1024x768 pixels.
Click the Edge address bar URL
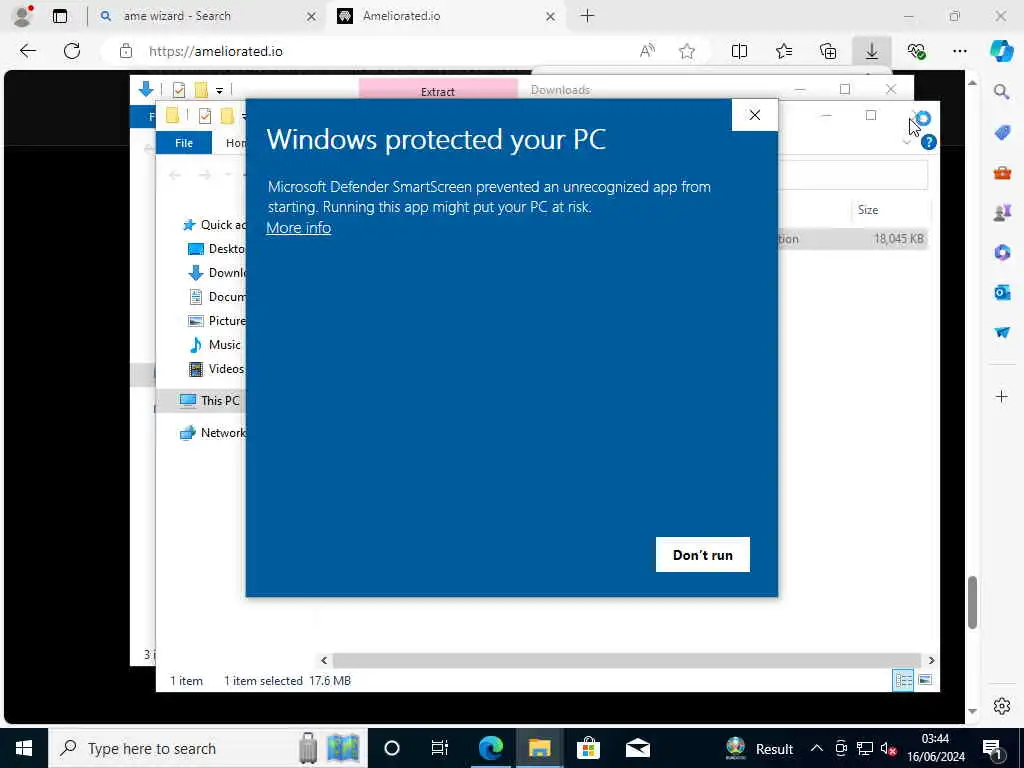(x=216, y=52)
